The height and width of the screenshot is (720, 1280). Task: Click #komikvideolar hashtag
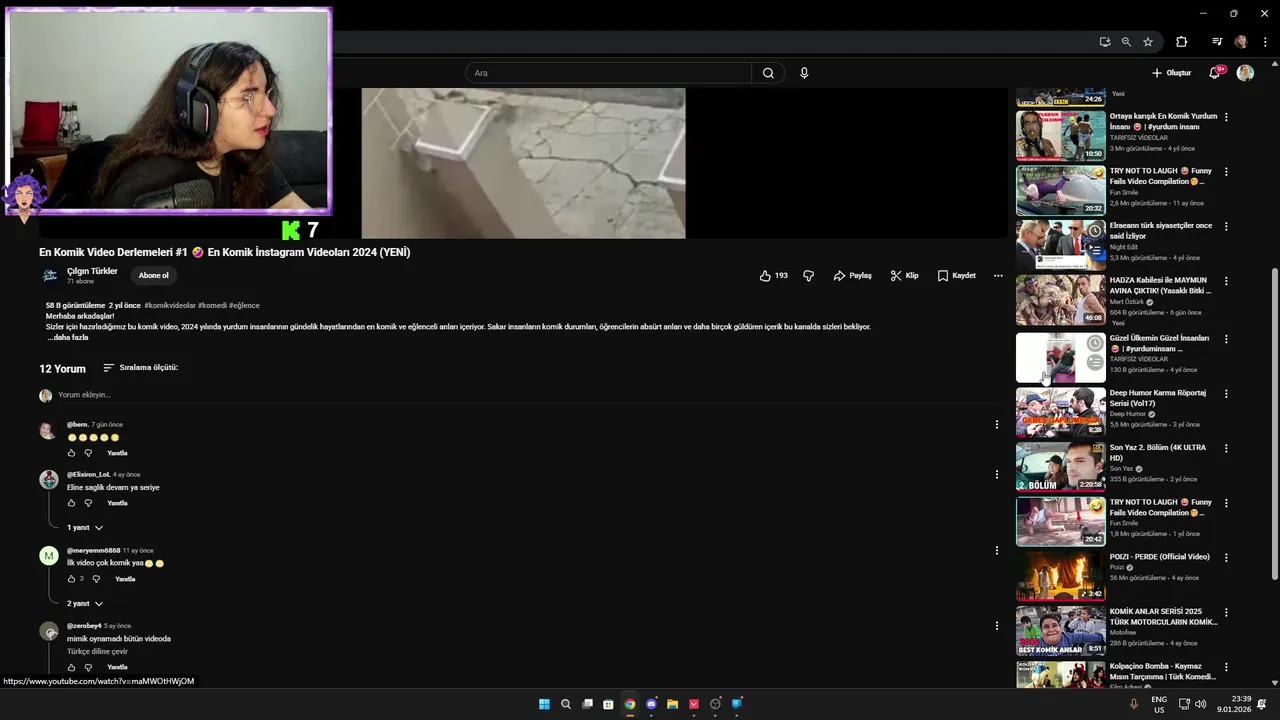coord(170,306)
